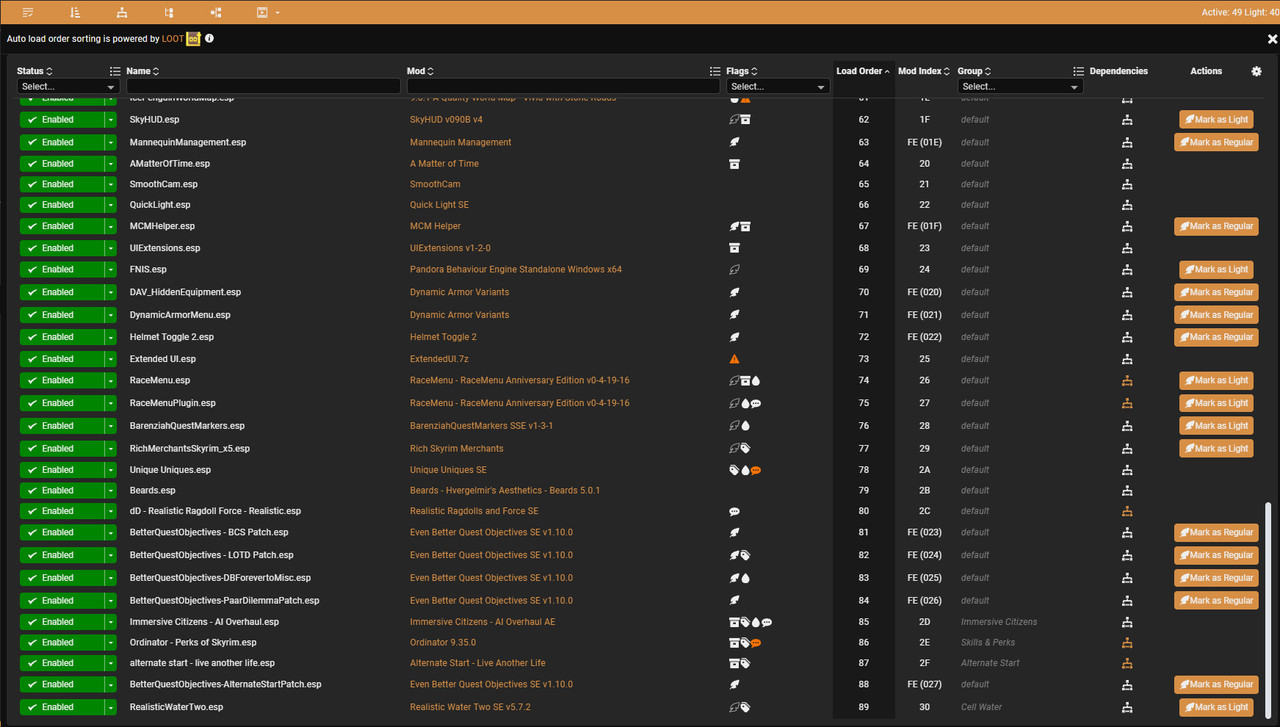
Task: Open top toolbar dropdown arrow
Action: [277, 13]
